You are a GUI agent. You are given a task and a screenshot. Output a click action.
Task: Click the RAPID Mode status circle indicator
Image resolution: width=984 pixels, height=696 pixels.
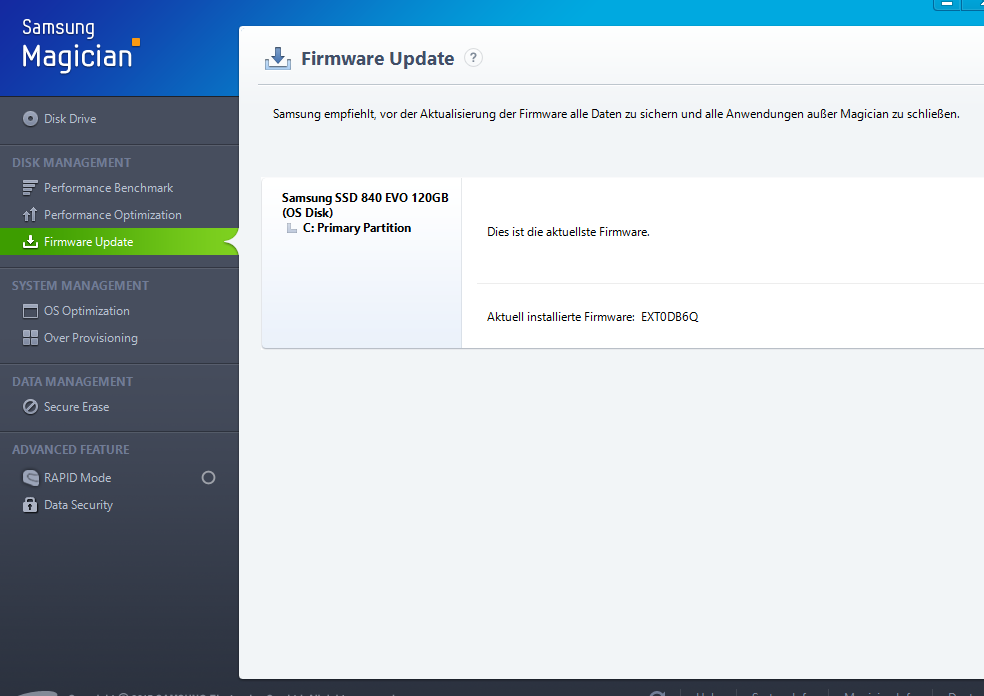pos(208,478)
